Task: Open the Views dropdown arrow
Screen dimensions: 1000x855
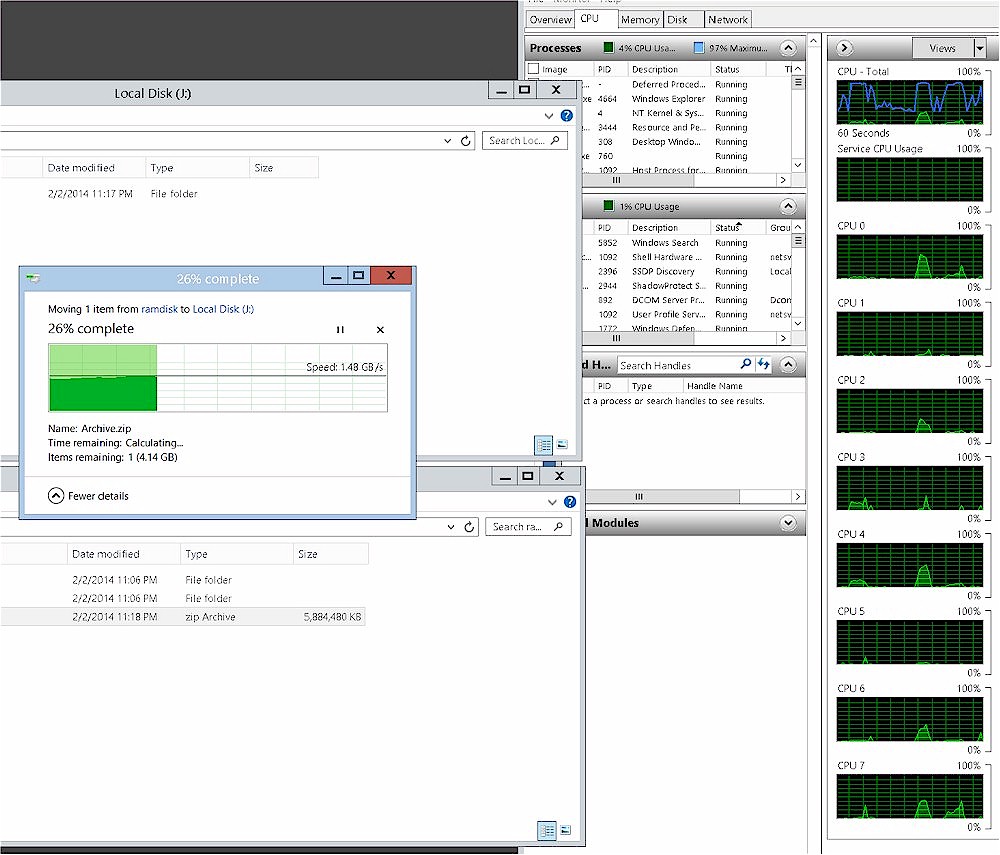Action: click(980, 48)
